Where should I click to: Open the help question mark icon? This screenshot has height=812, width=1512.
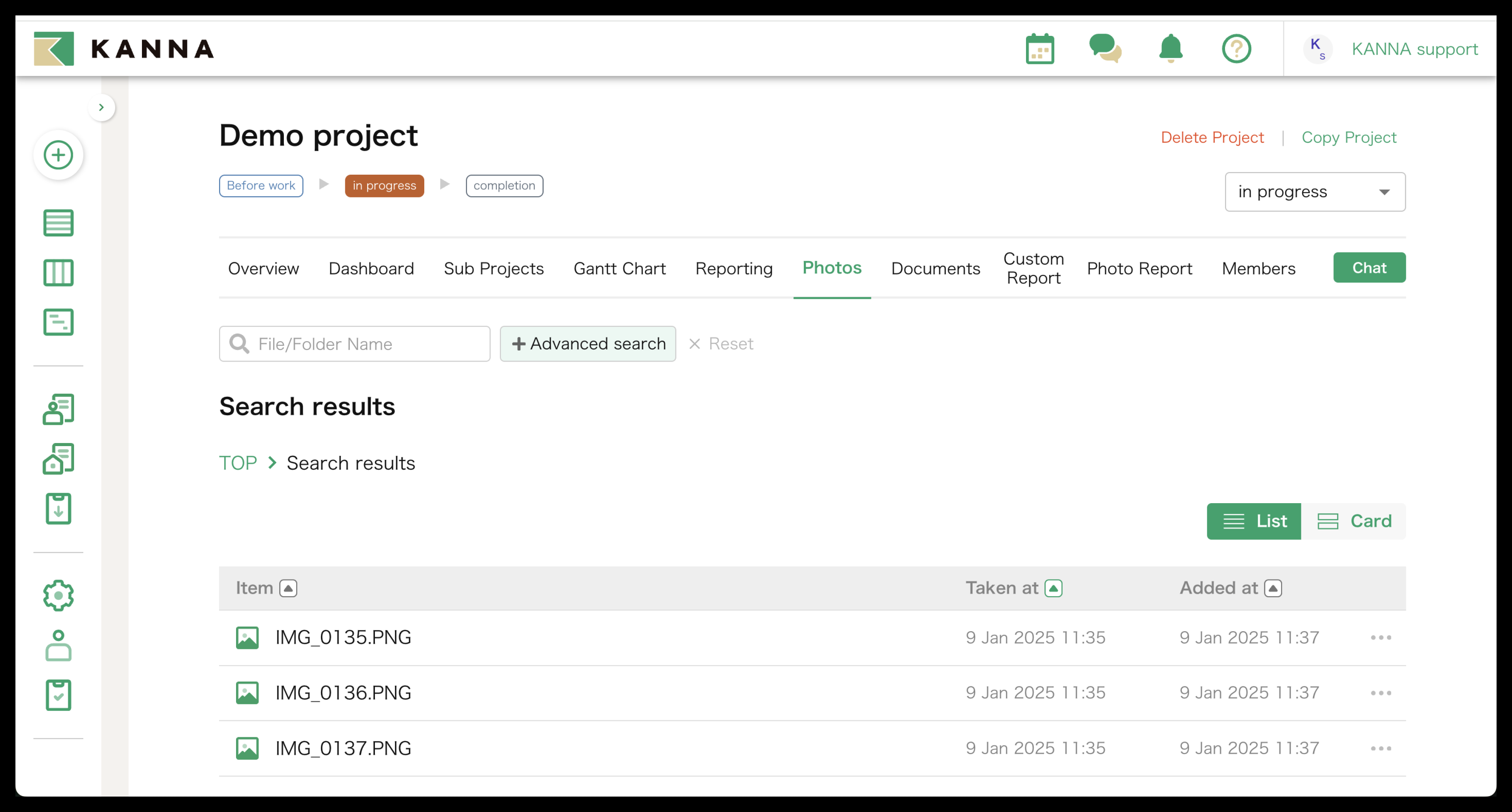coord(1236,49)
